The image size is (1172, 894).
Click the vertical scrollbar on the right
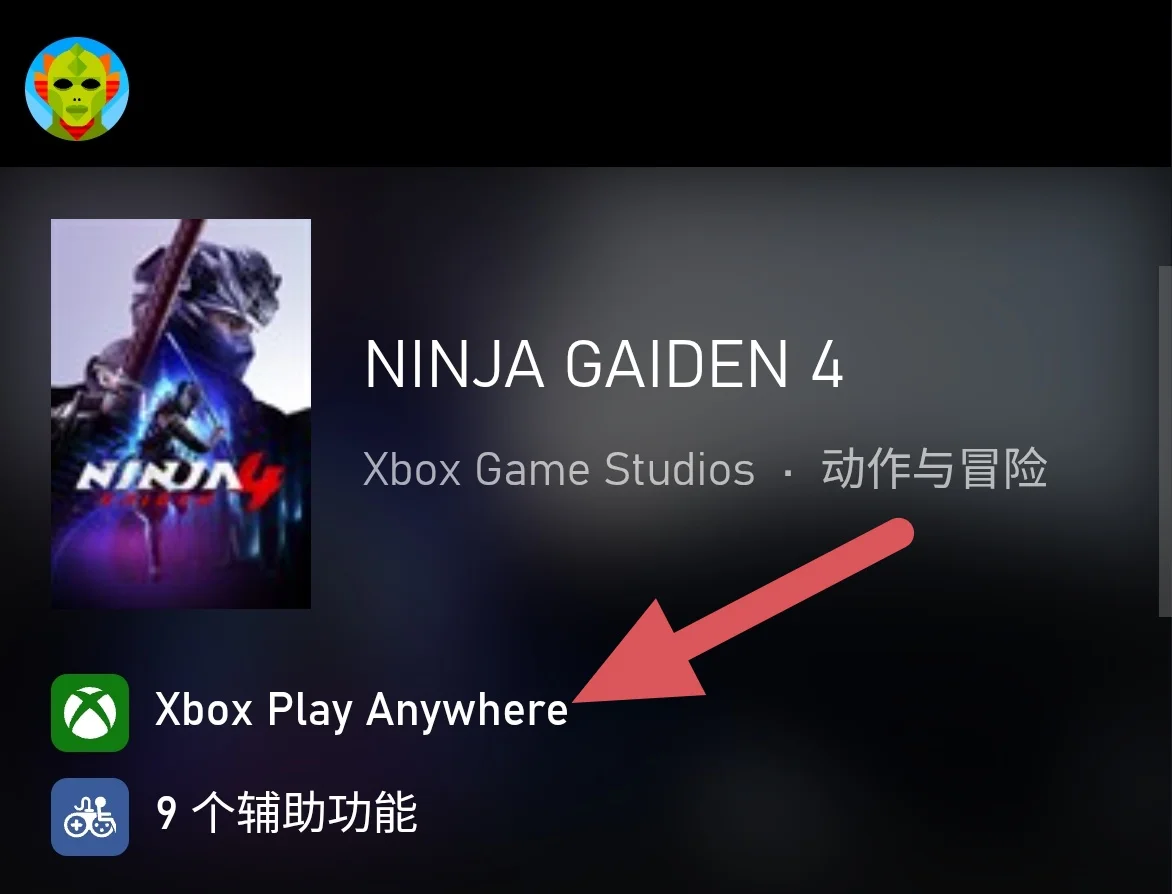tap(1165, 441)
